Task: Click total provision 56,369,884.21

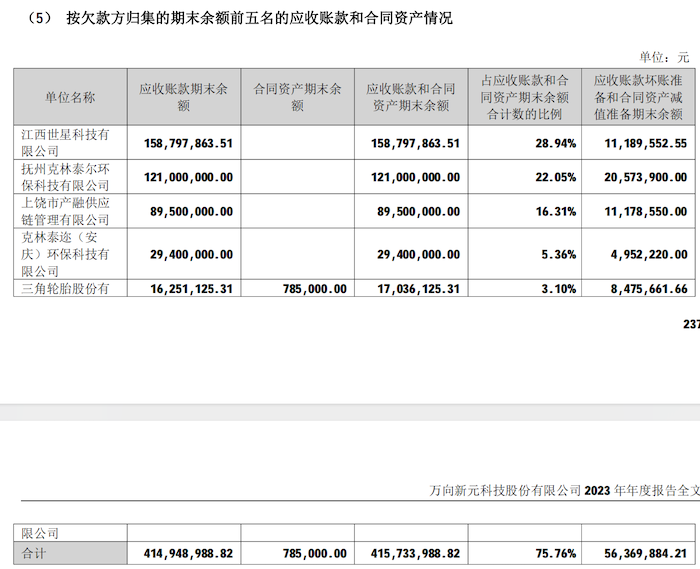Action: coord(646,554)
